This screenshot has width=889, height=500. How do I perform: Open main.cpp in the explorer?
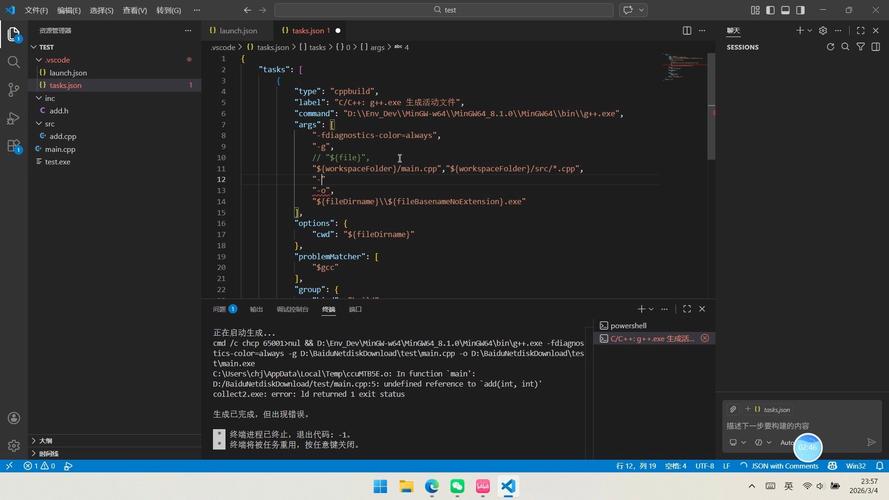(60, 149)
